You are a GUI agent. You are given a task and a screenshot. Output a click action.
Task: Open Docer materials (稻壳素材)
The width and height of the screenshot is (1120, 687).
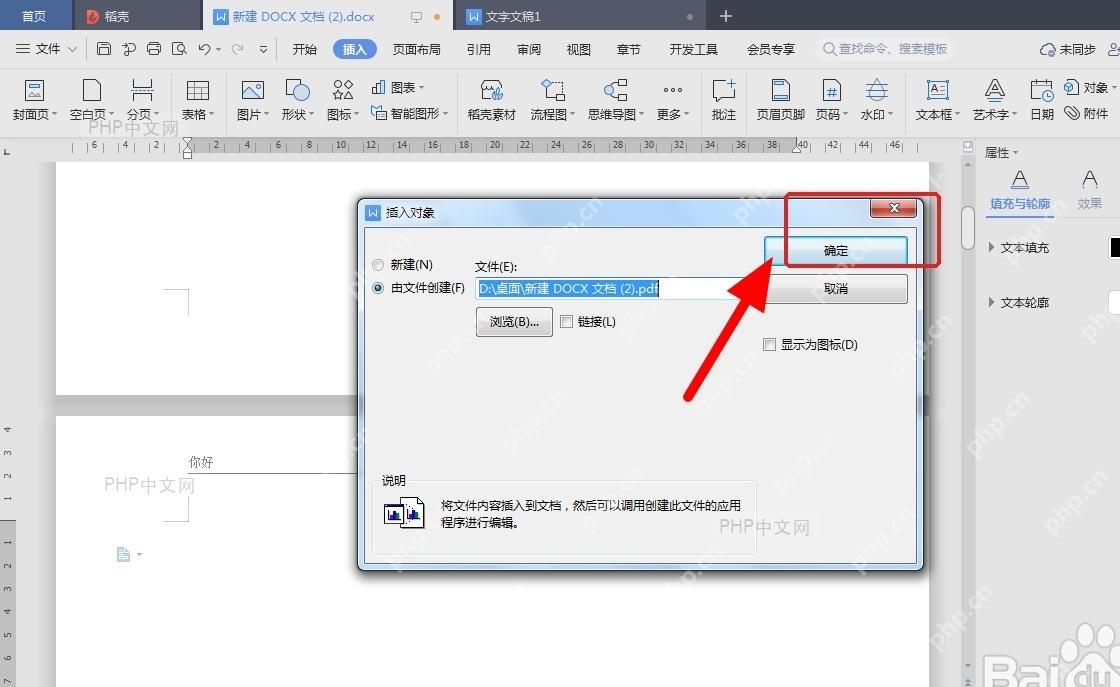point(491,99)
